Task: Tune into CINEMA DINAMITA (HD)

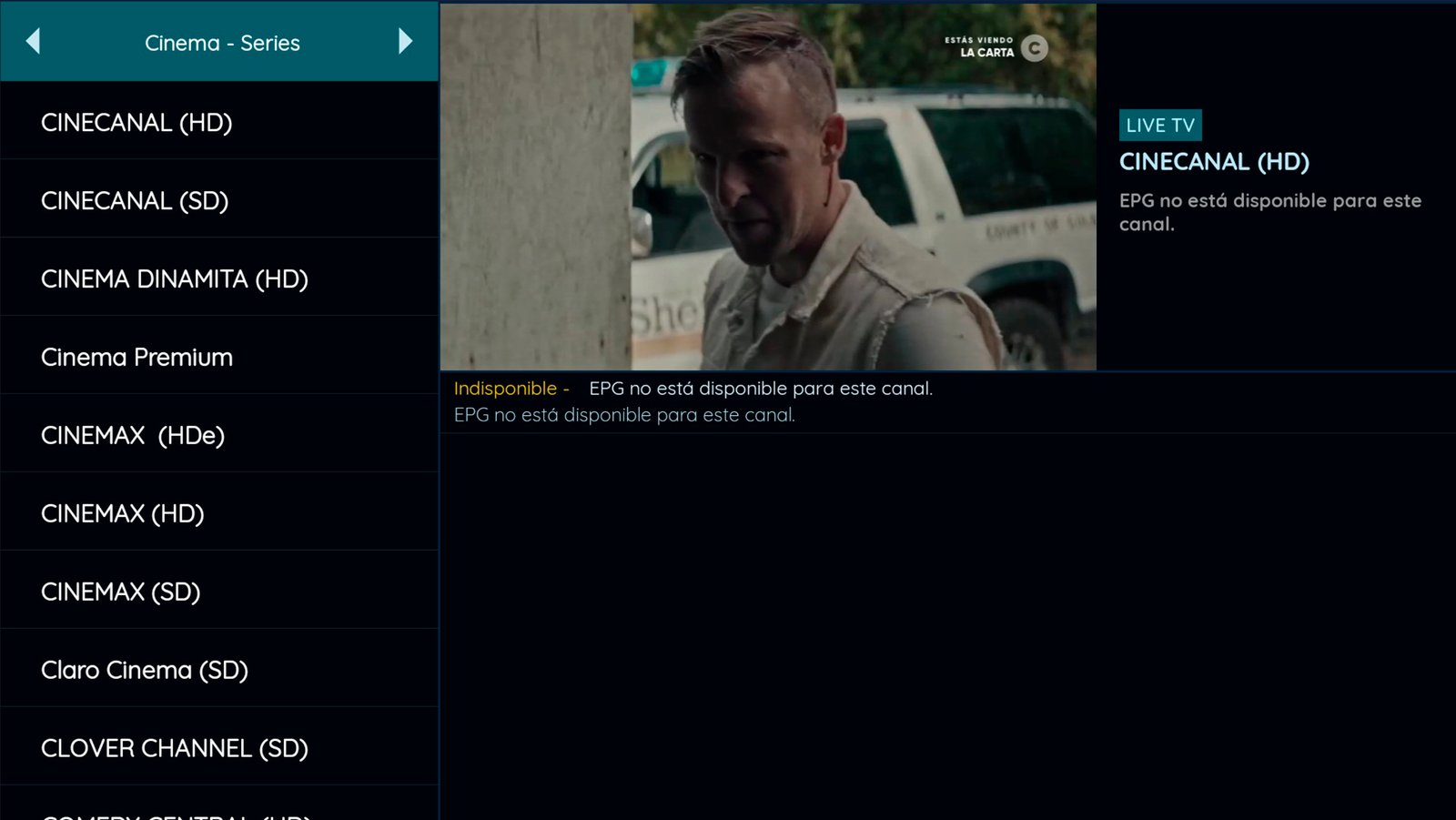Action: click(x=175, y=278)
